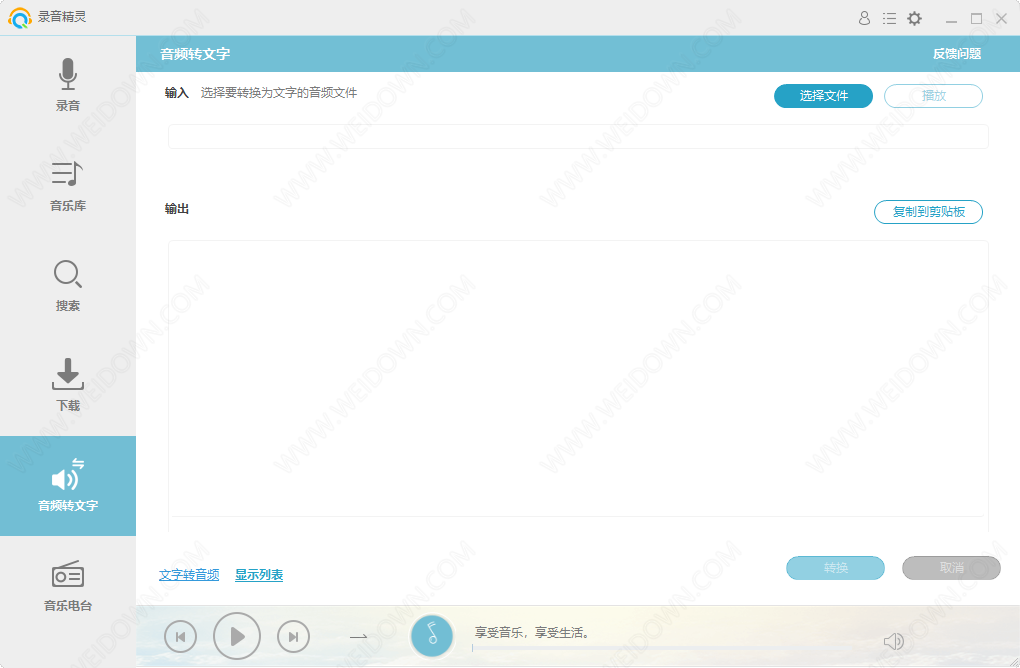Click the 选择文件 button

(x=823, y=96)
